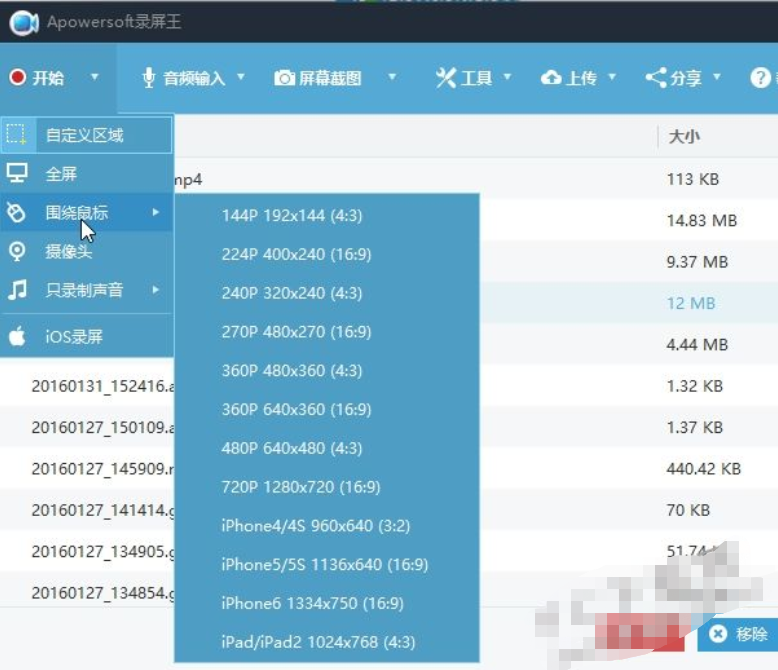Expand the dropdown arrow next to 开始
This screenshot has height=670, width=778.
coord(95,77)
